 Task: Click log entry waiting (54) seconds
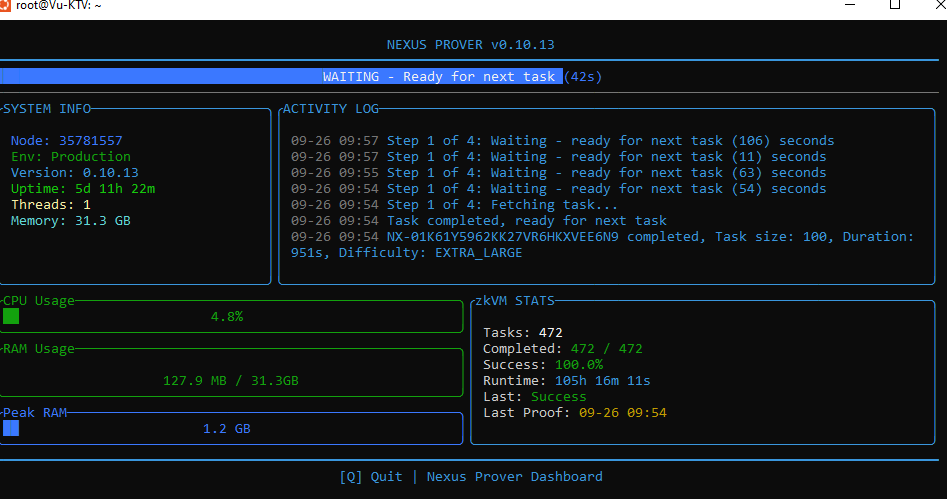click(559, 189)
